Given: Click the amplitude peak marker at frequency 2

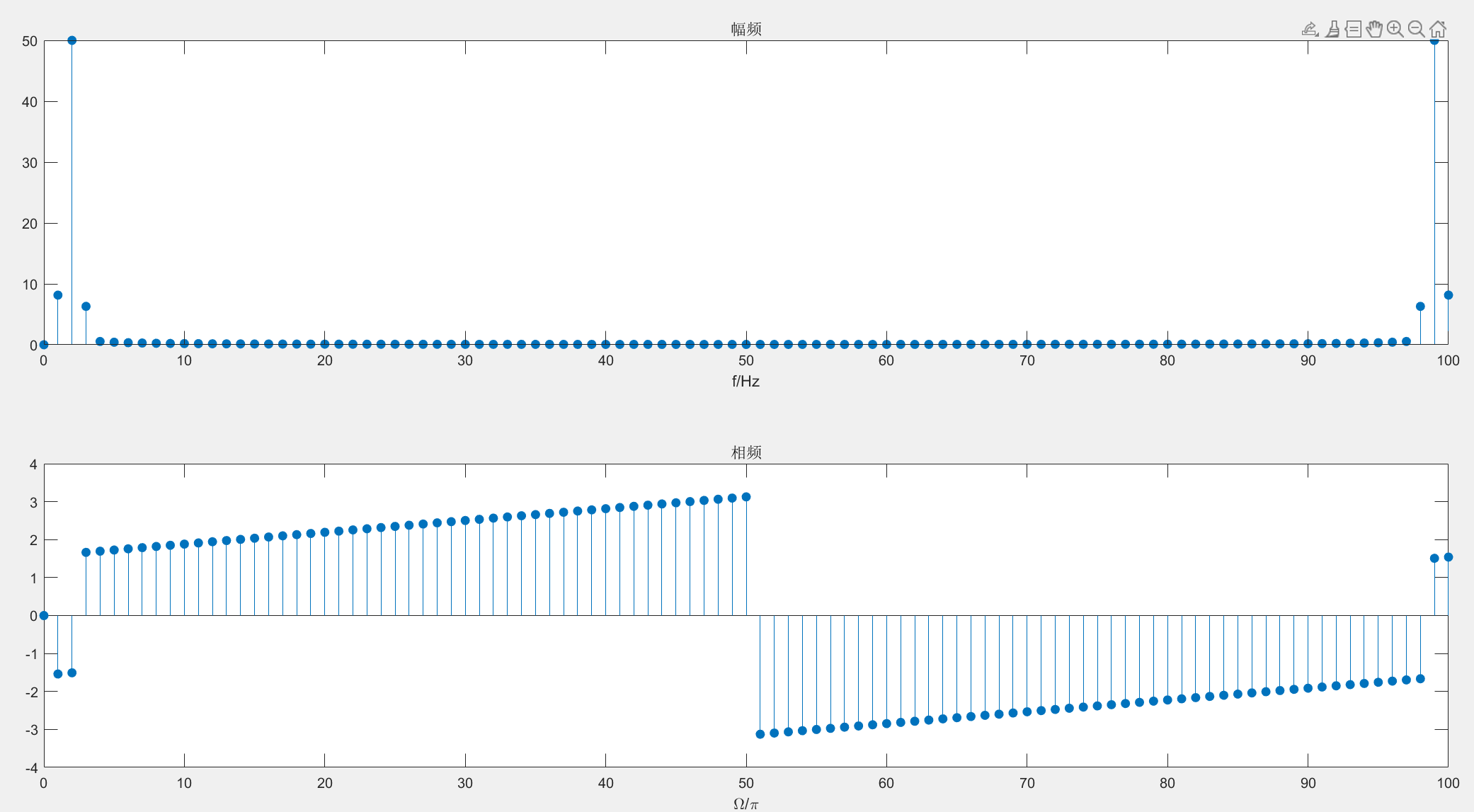Looking at the screenshot, I should click(x=72, y=40).
